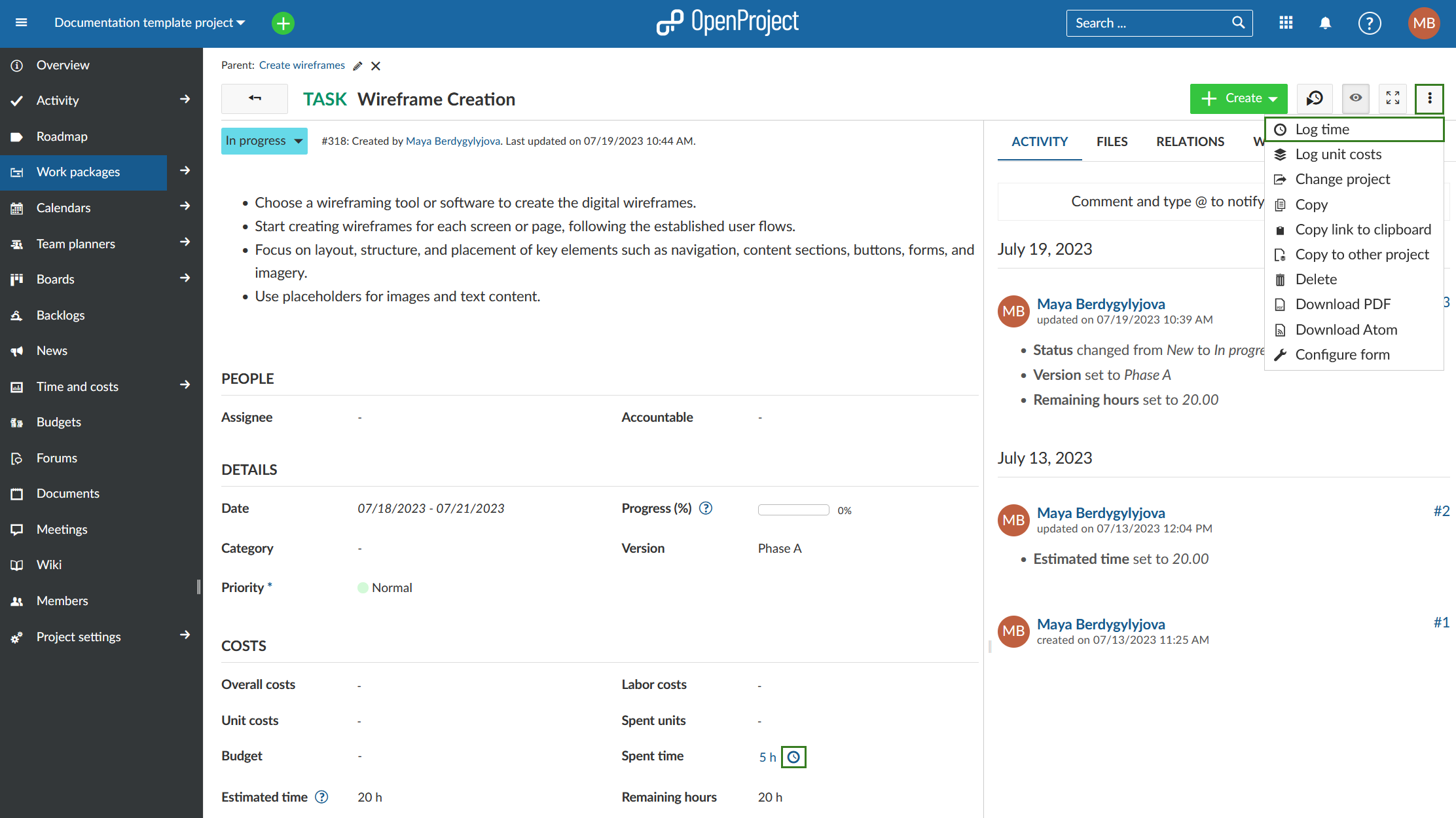Click the fullscreen expand icon
This screenshot has height=818, width=1456.
point(1393,98)
